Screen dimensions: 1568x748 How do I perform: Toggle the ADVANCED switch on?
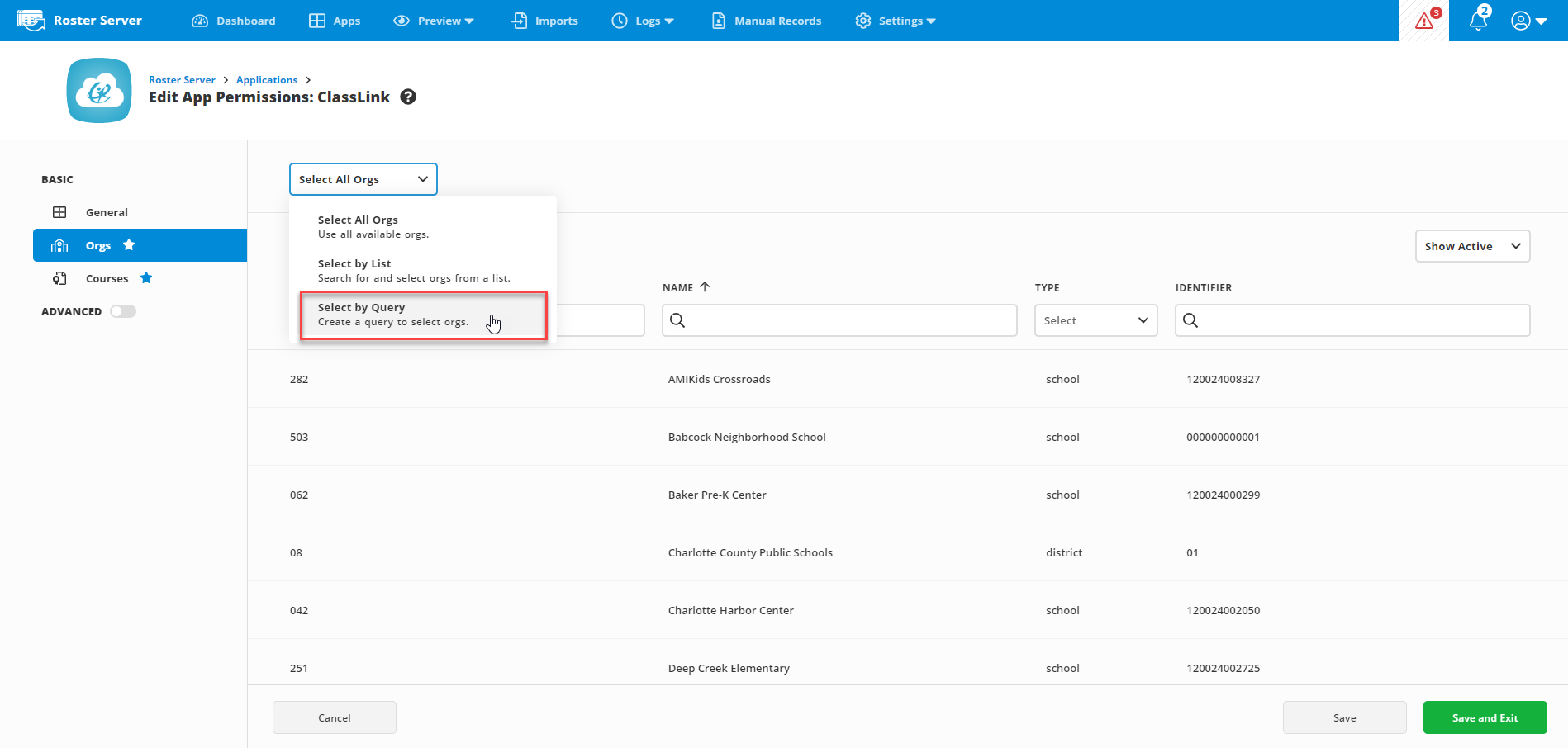tap(123, 311)
